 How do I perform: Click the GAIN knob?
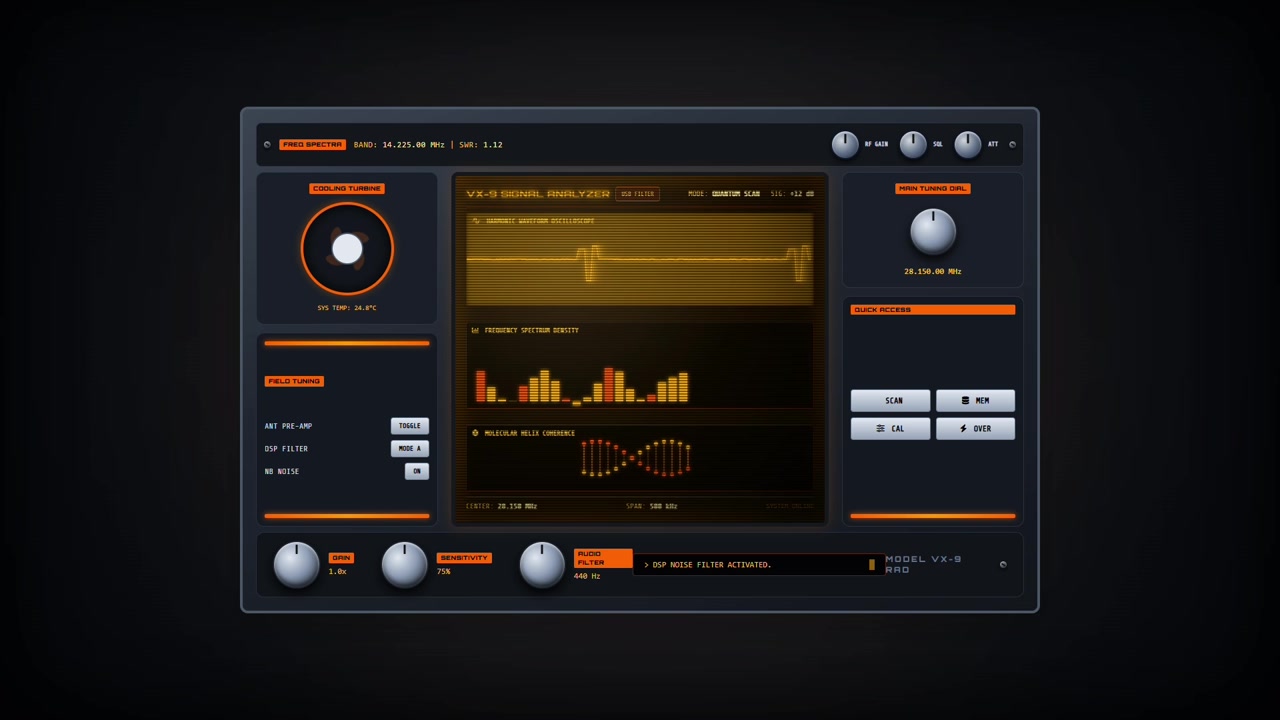(296, 565)
